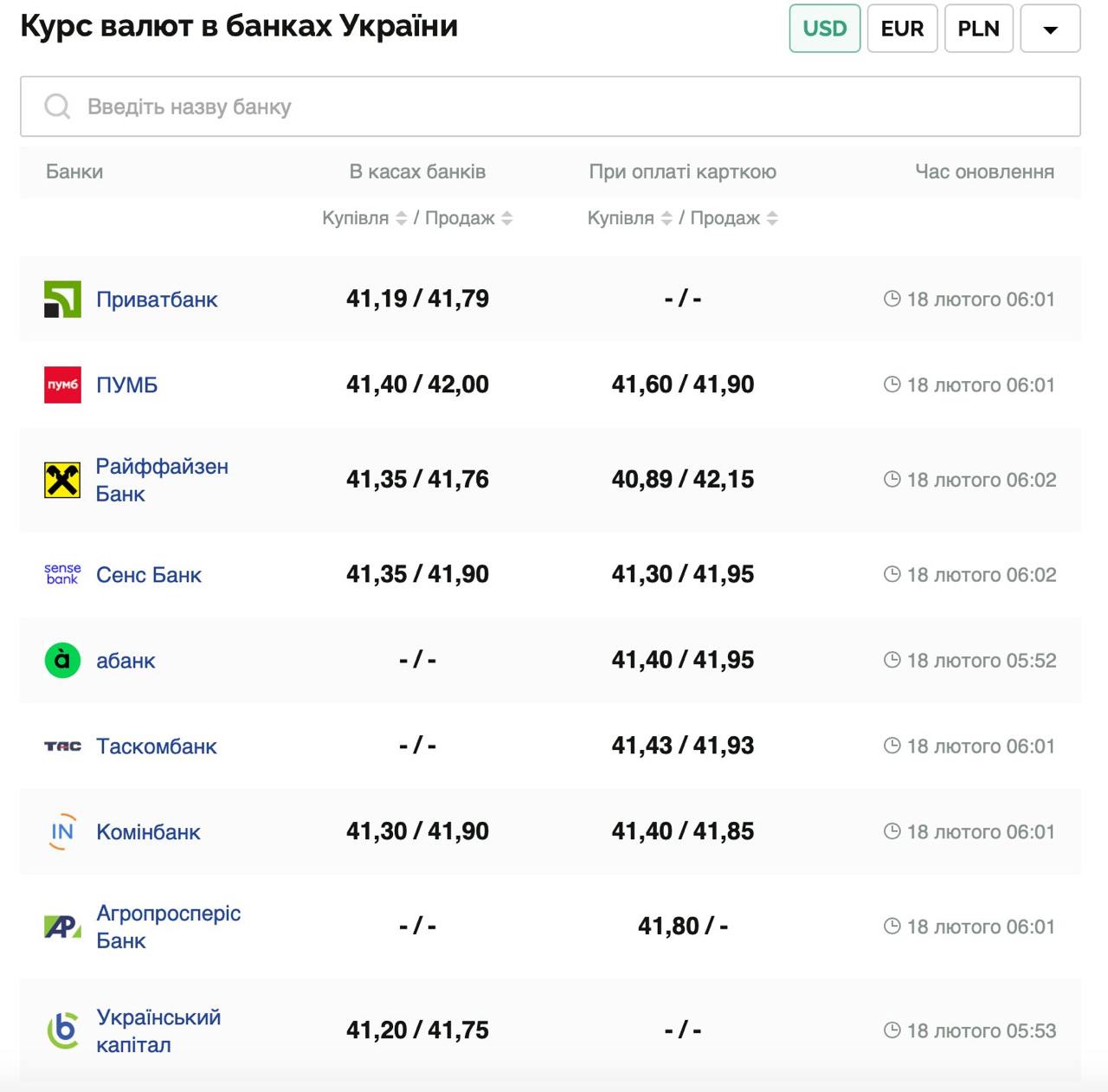Click the Приватбанк logo icon

[61, 298]
